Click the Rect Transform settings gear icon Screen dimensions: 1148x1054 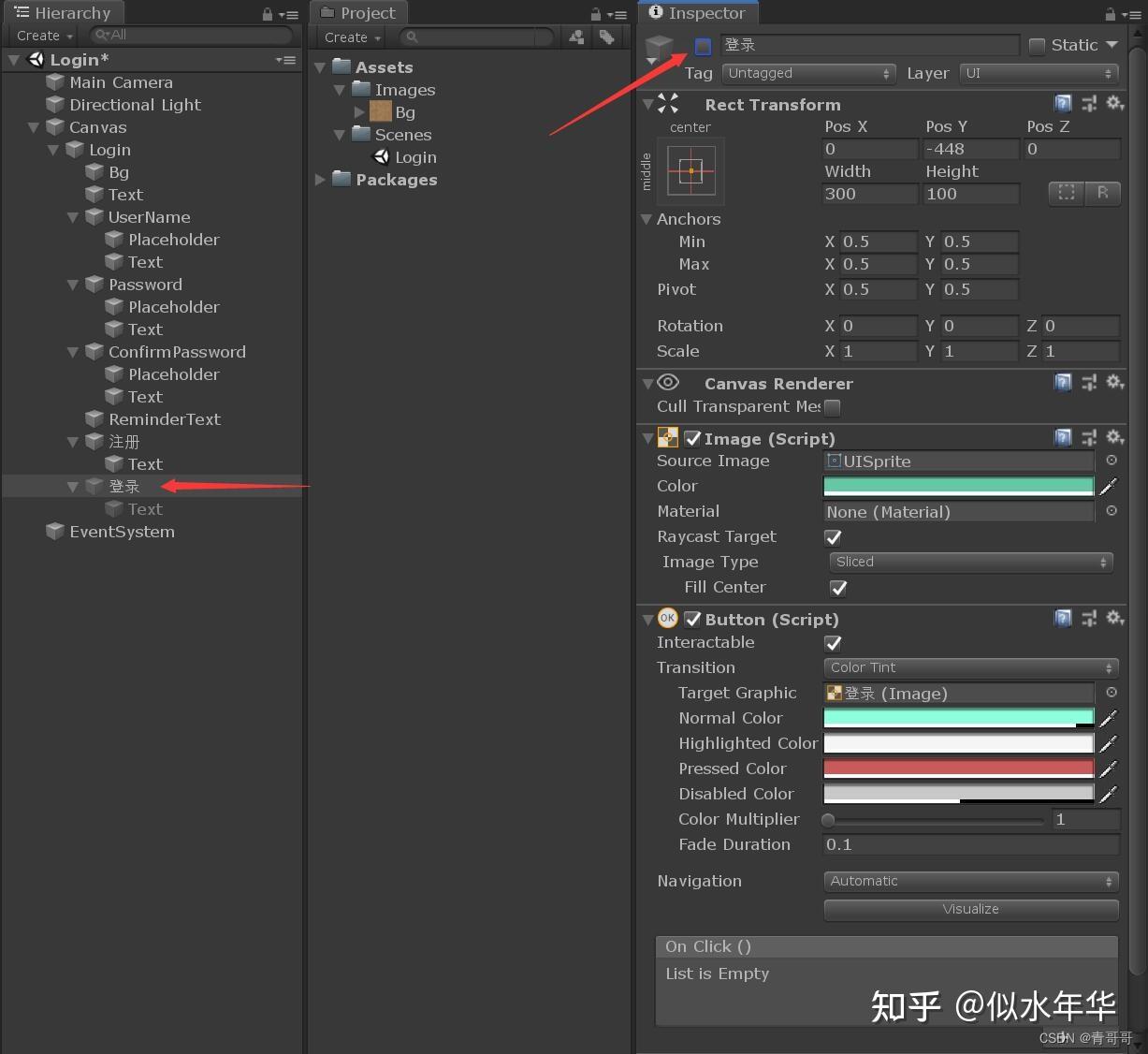click(1115, 104)
